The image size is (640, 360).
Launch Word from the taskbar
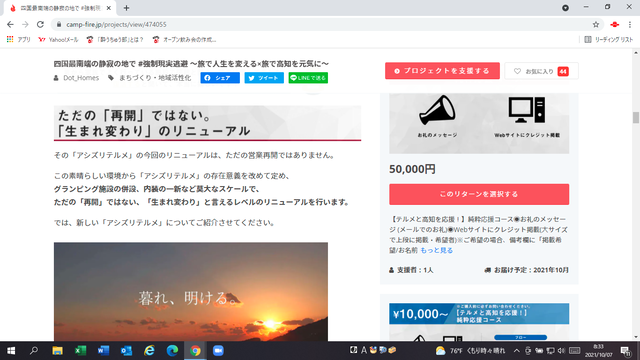(x=103, y=351)
